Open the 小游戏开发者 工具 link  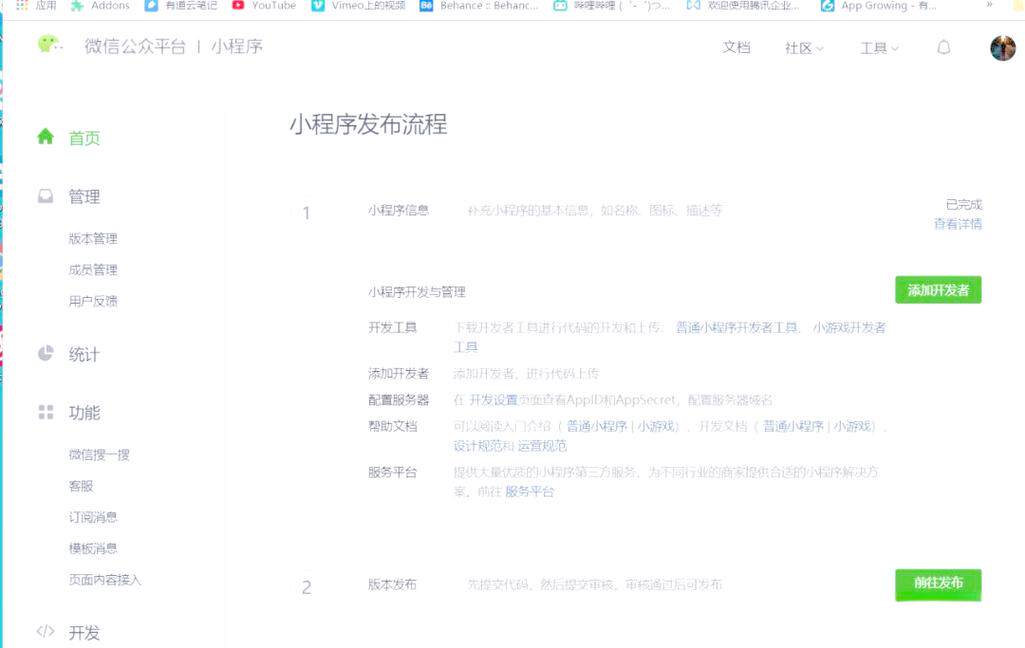point(849,327)
